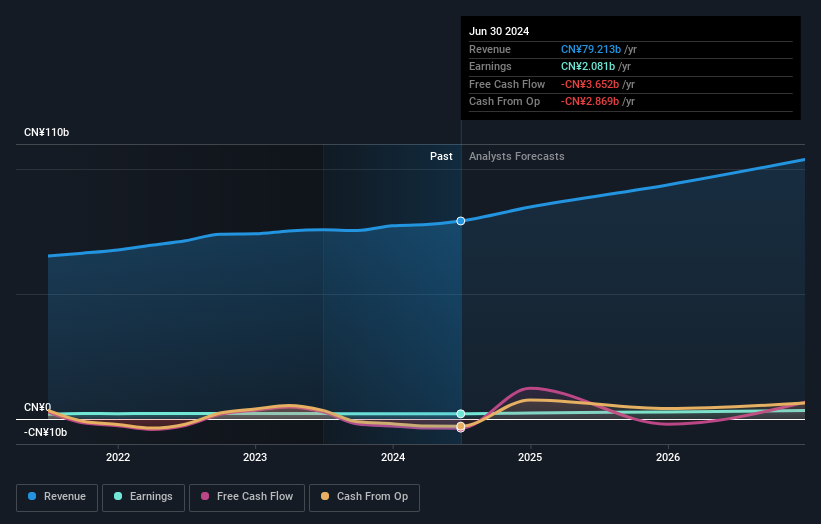Click the CN¥2.081b earnings value
The height and width of the screenshot is (524, 821).
point(587,66)
